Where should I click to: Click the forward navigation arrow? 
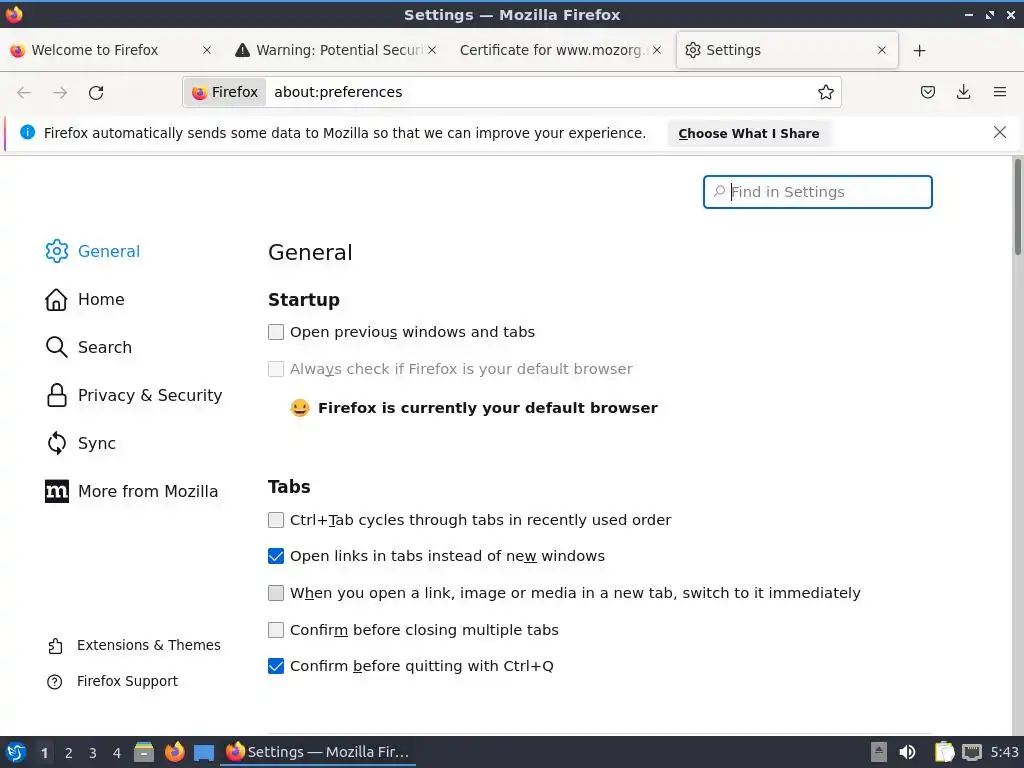60,92
